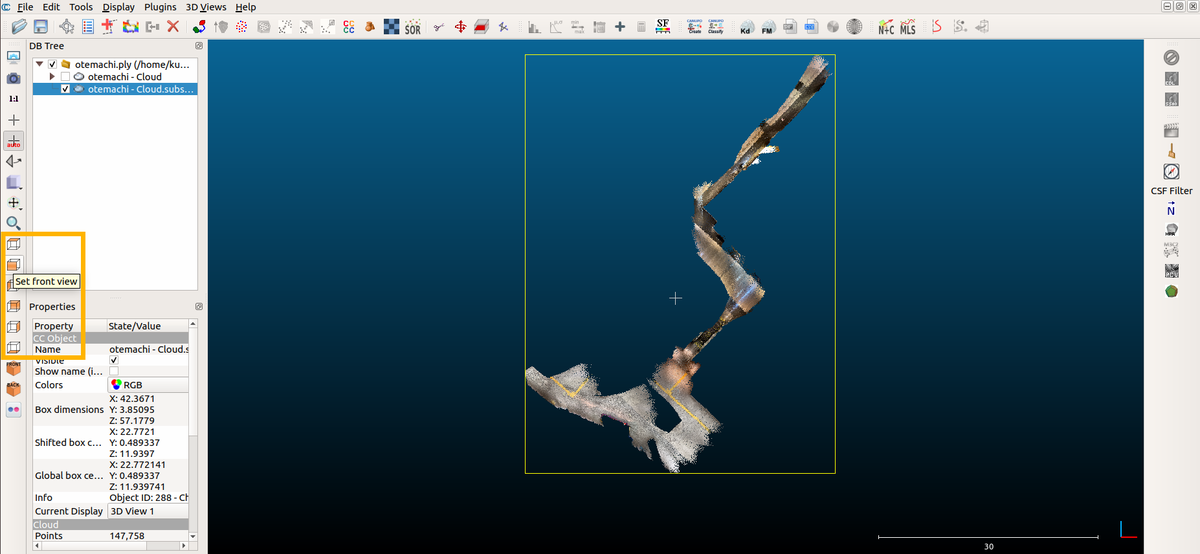Float the DB Tree panel
Viewport: 1200px width, 554px height.
198,46
